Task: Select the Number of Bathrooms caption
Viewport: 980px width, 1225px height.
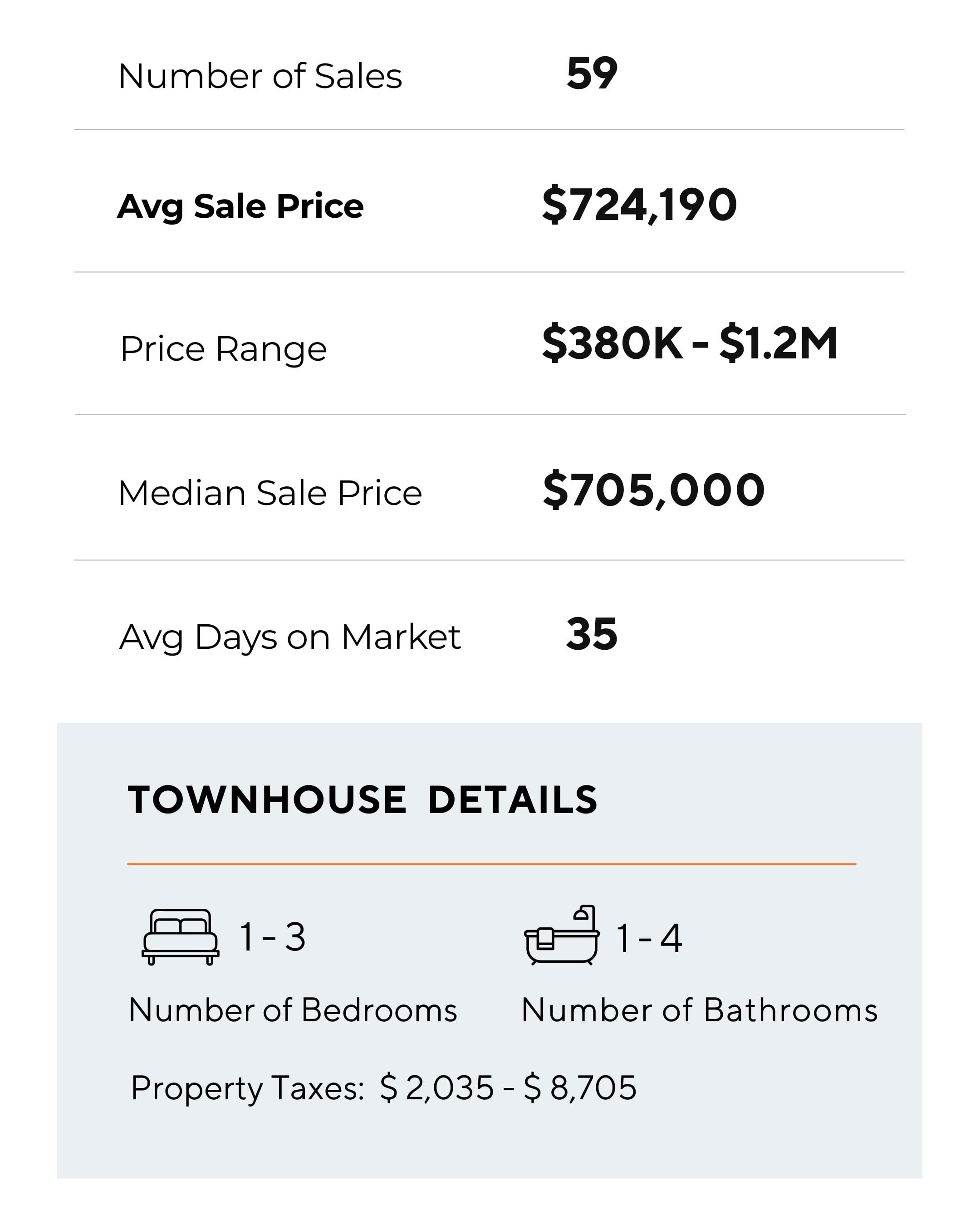Action: point(699,1010)
